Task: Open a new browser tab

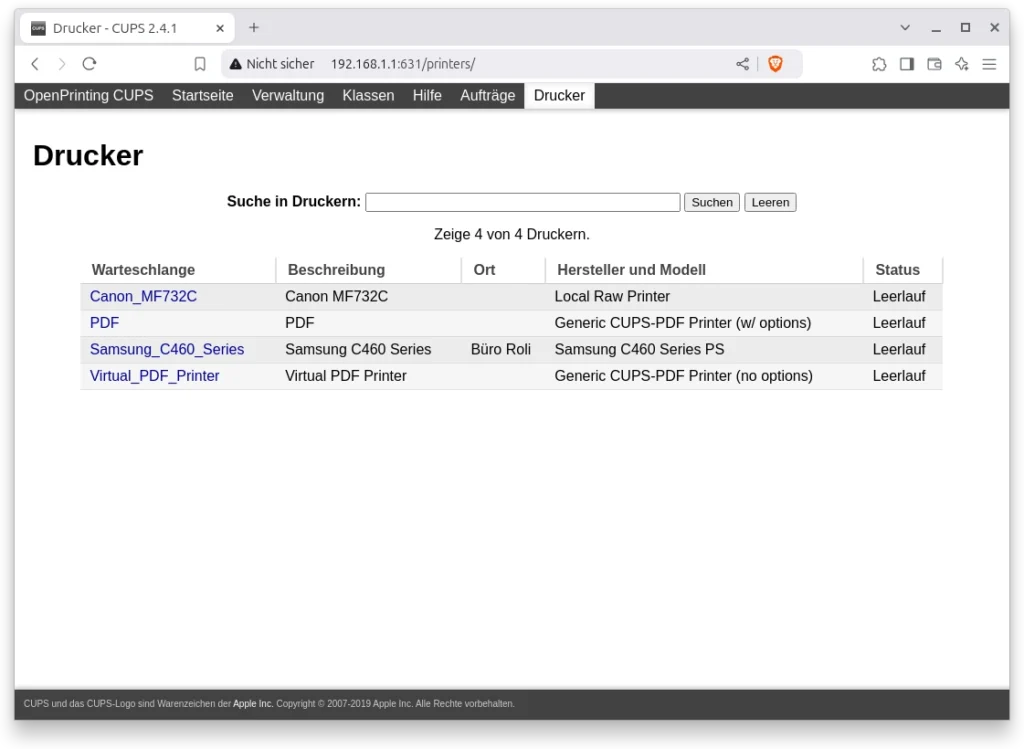Action: coord(254,28)
